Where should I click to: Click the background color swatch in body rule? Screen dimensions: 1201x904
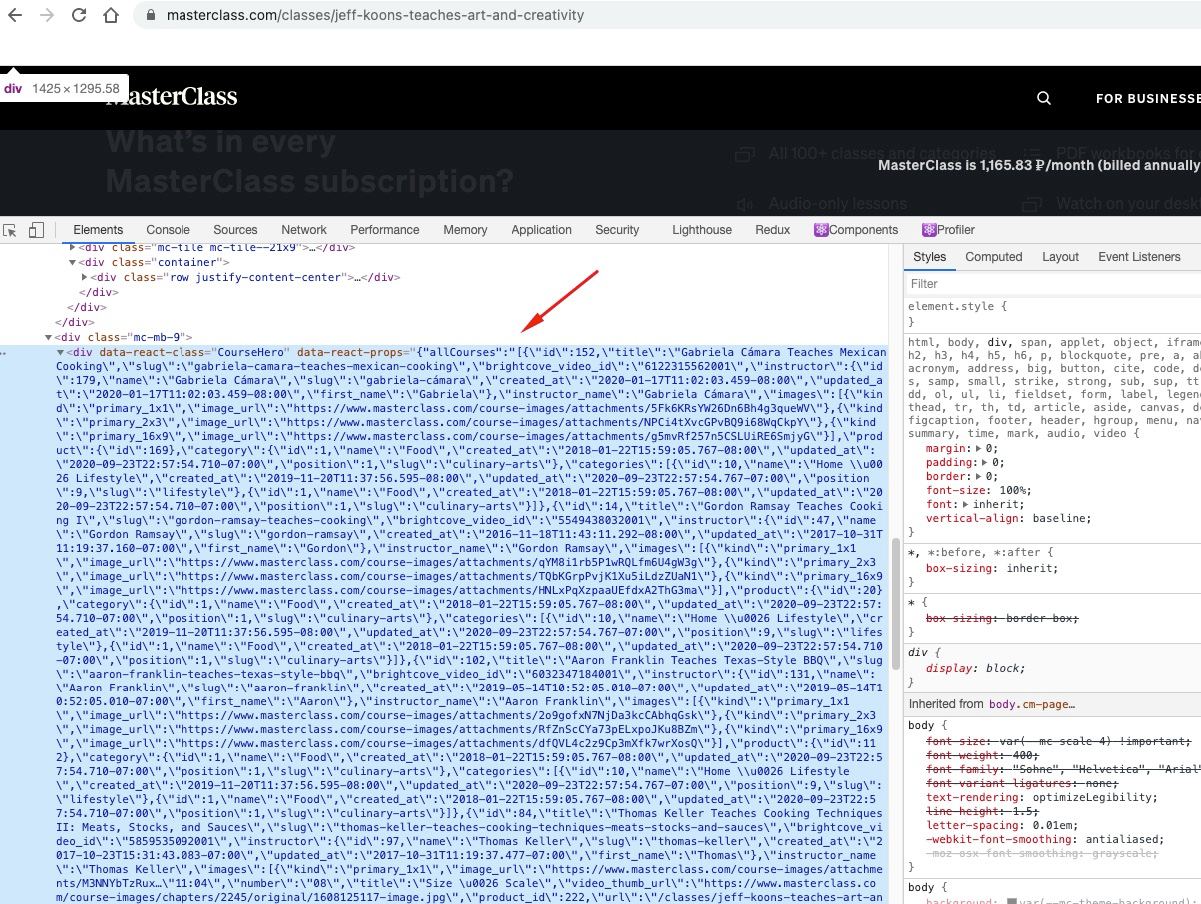tap(1012, 903)
